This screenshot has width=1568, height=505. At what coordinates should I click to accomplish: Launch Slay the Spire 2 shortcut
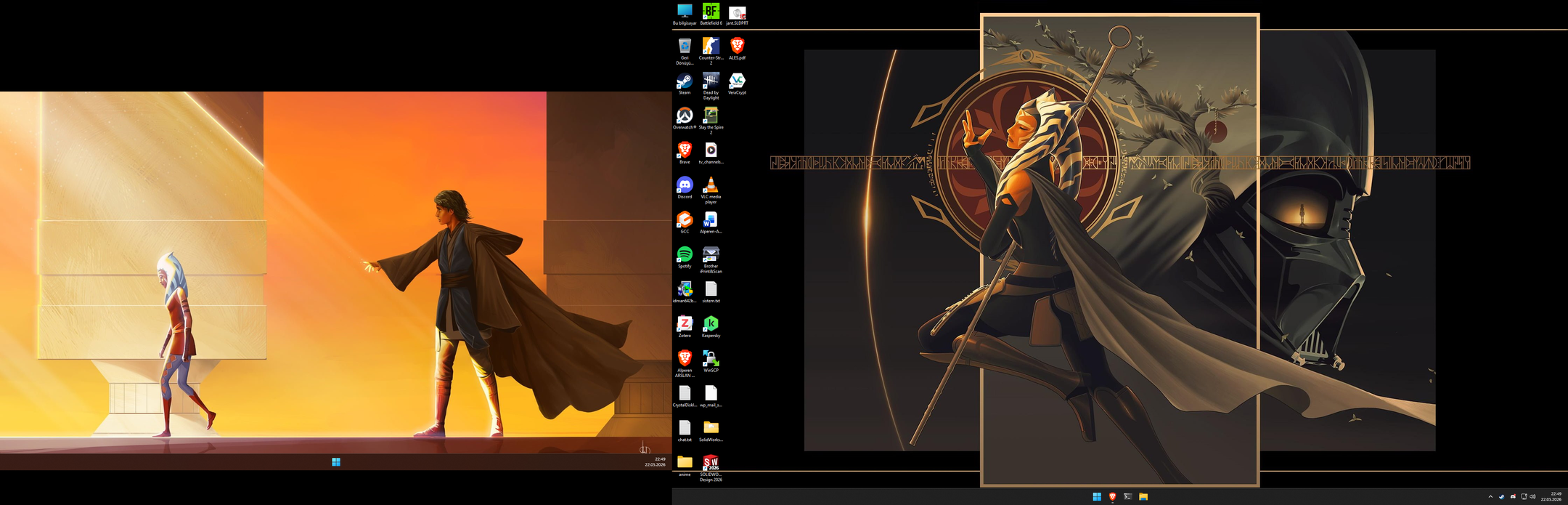point(711,121)
